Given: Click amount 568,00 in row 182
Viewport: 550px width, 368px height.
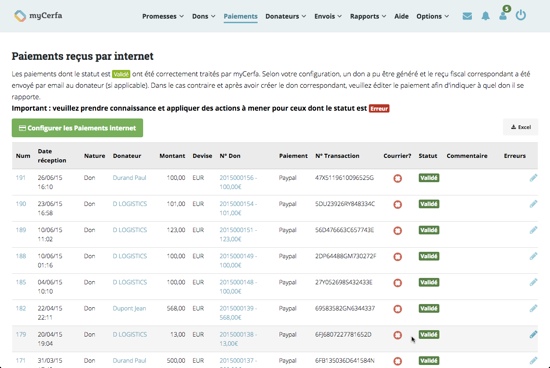Looking at the screenshot, I should point(176,308).
